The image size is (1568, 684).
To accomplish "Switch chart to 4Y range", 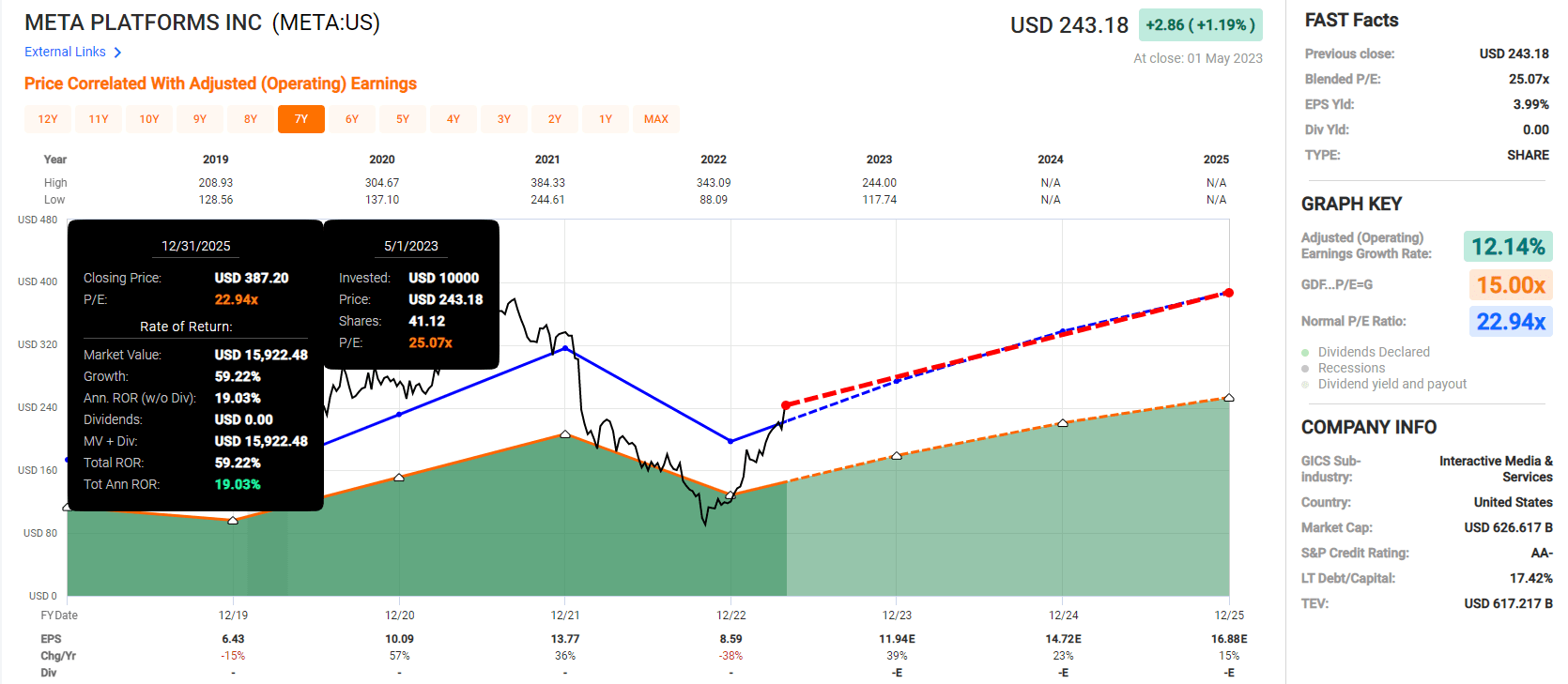I will tap(453, 119).
